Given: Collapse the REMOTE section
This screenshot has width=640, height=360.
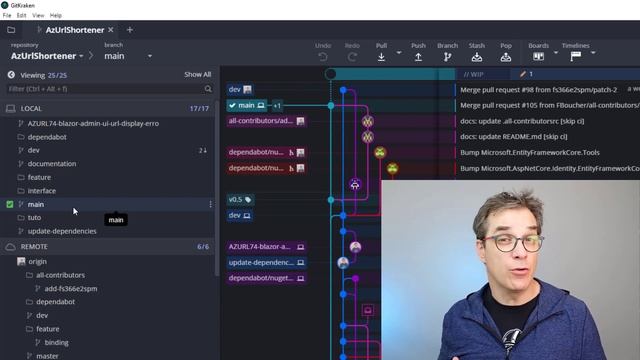Looking at the screenshot, I should (107, 247).
